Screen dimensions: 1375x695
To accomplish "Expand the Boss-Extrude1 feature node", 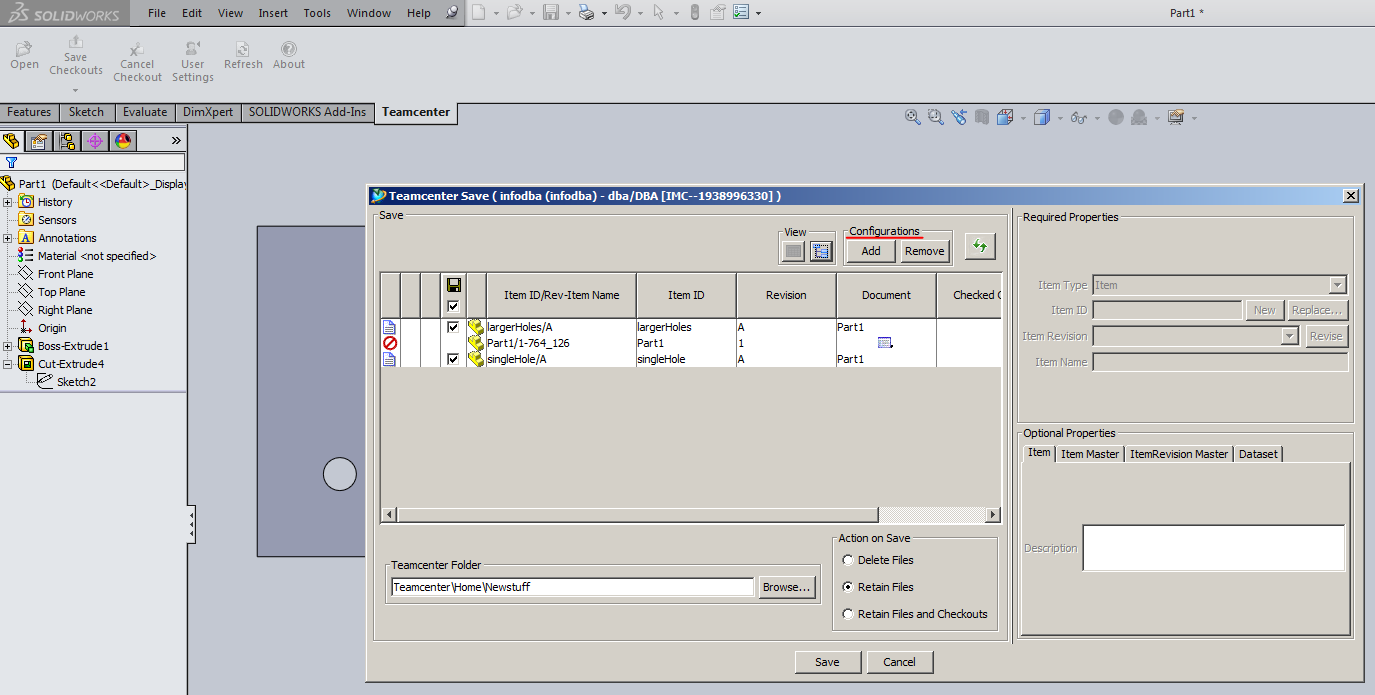I will tap(7, 346).
